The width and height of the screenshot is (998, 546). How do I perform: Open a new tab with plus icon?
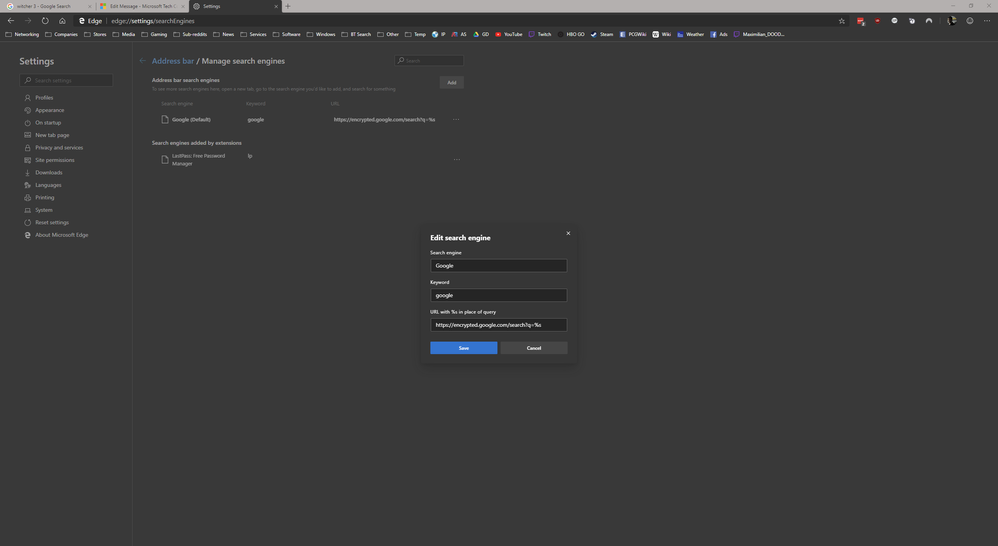[288, 6]
